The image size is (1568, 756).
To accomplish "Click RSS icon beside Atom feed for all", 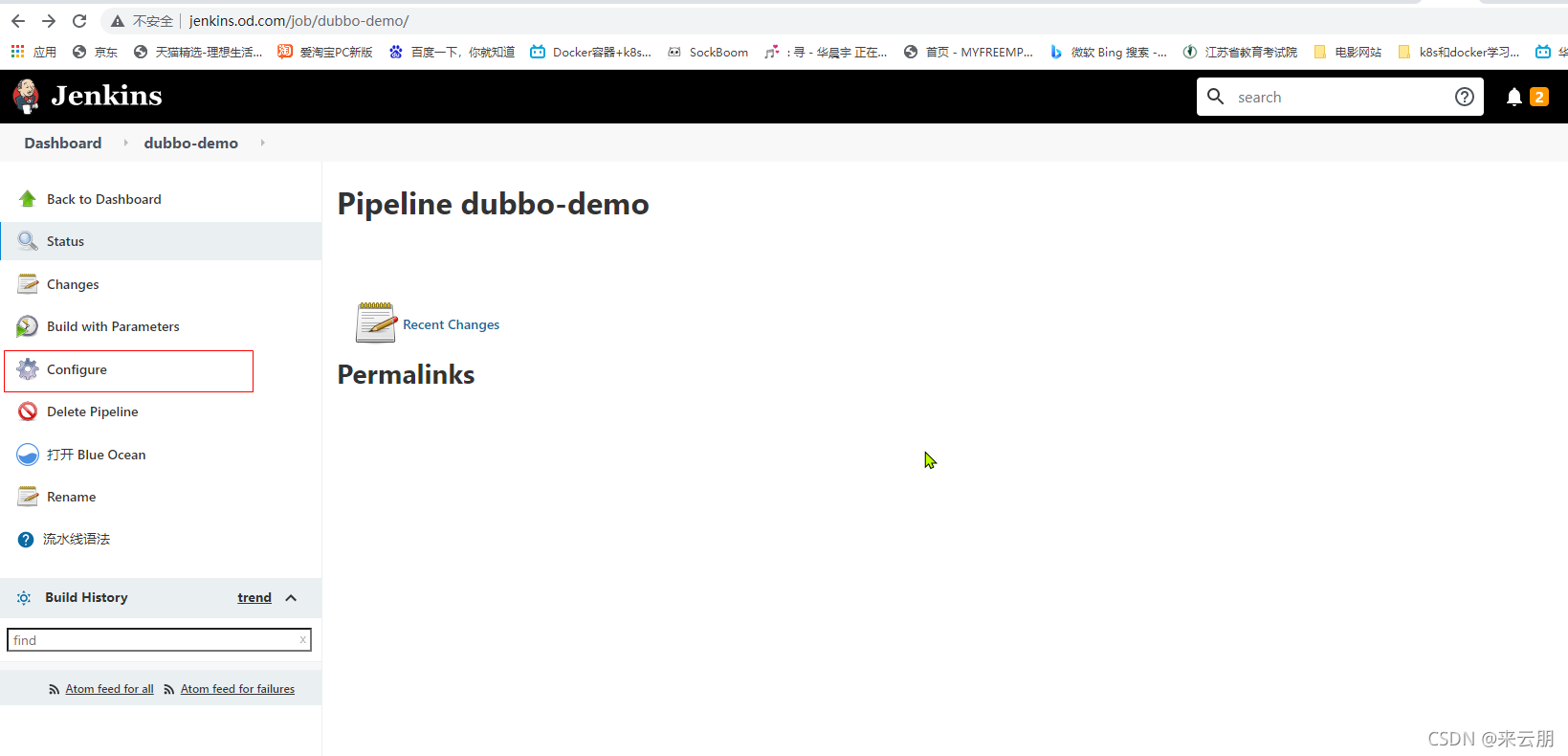I will (x=55, y=689).
